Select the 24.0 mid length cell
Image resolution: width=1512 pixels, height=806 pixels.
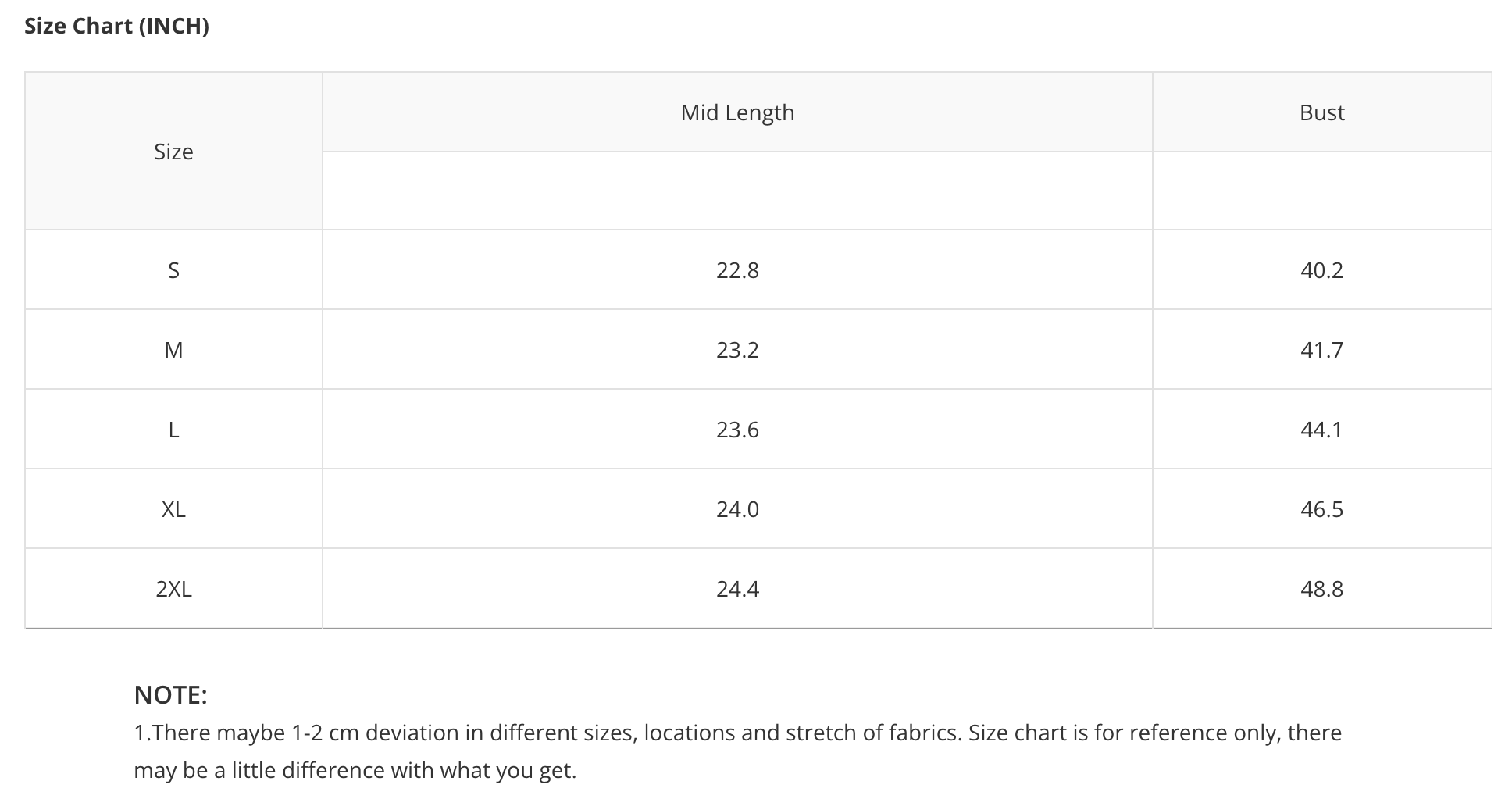click(737, 509)
